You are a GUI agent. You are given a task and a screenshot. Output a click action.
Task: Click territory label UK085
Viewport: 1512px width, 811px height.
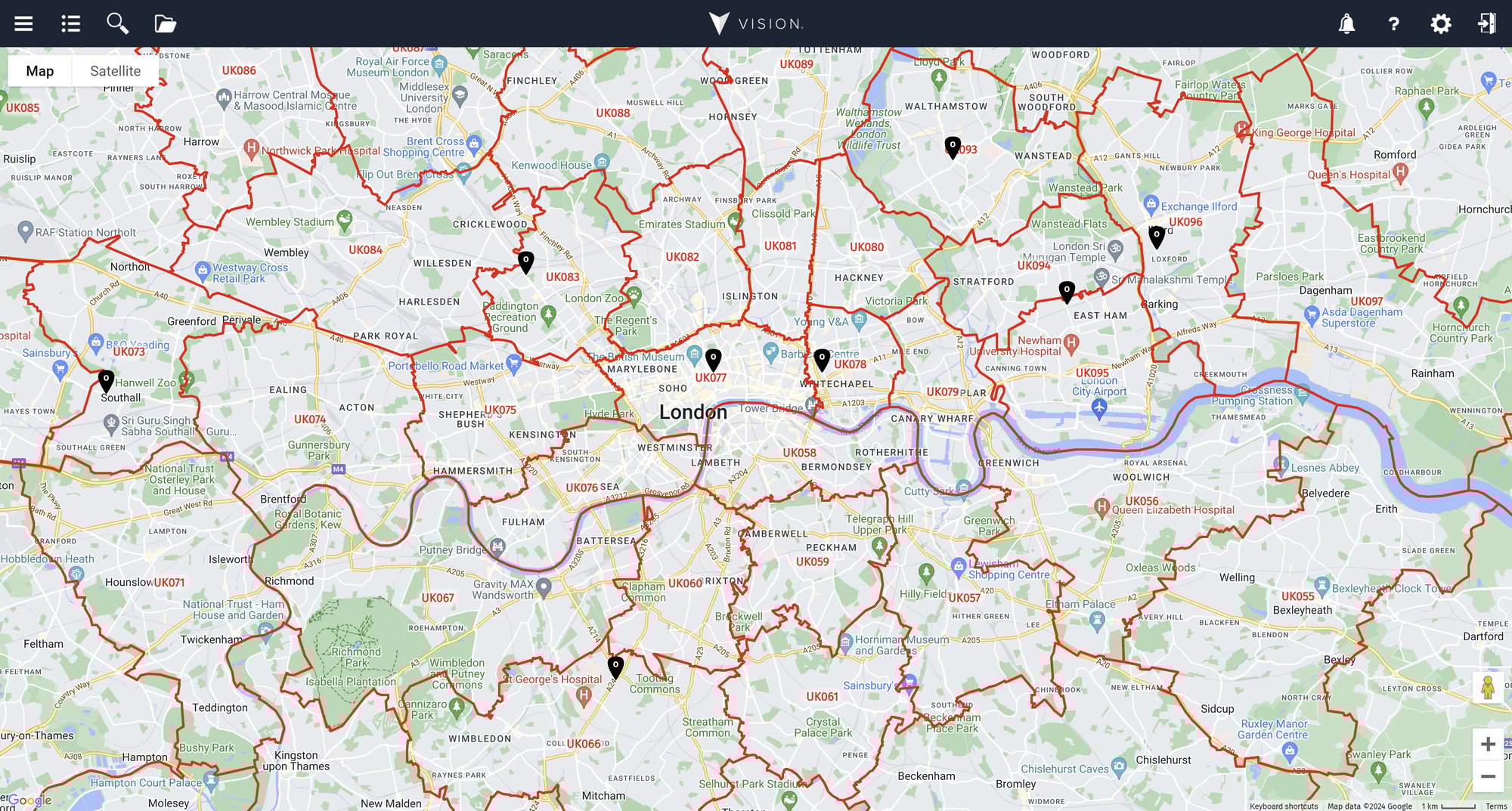(x=23, y=108)
